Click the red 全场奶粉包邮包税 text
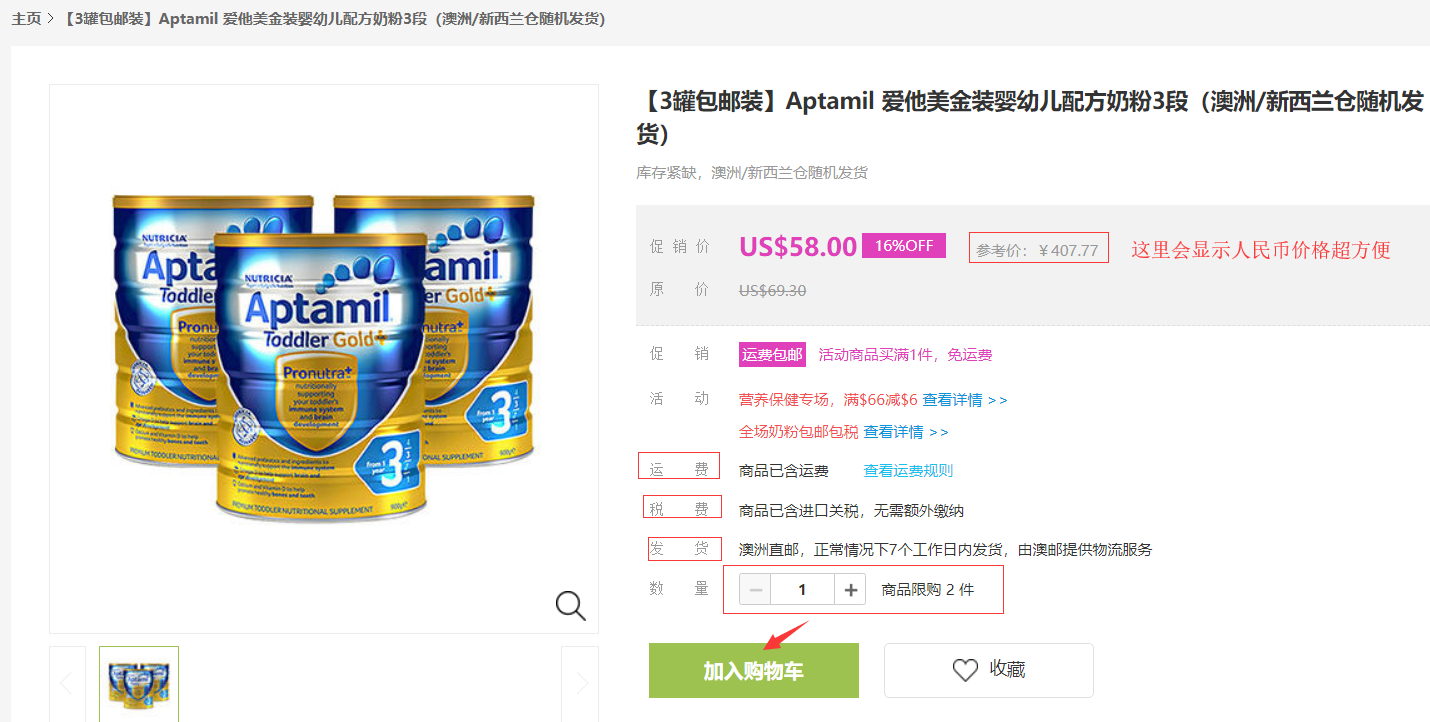The height and width of the screenshot is (722, 1430). tap(798, 432)
